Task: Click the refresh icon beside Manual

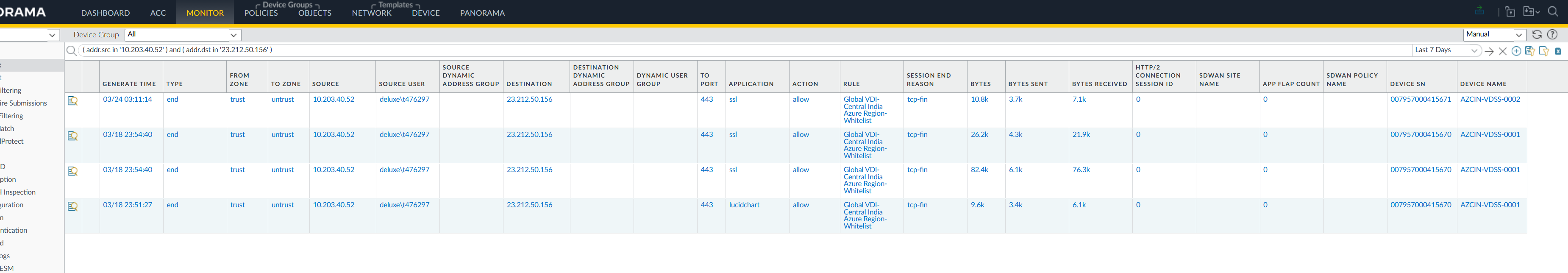Action: tap(1537, 35)
